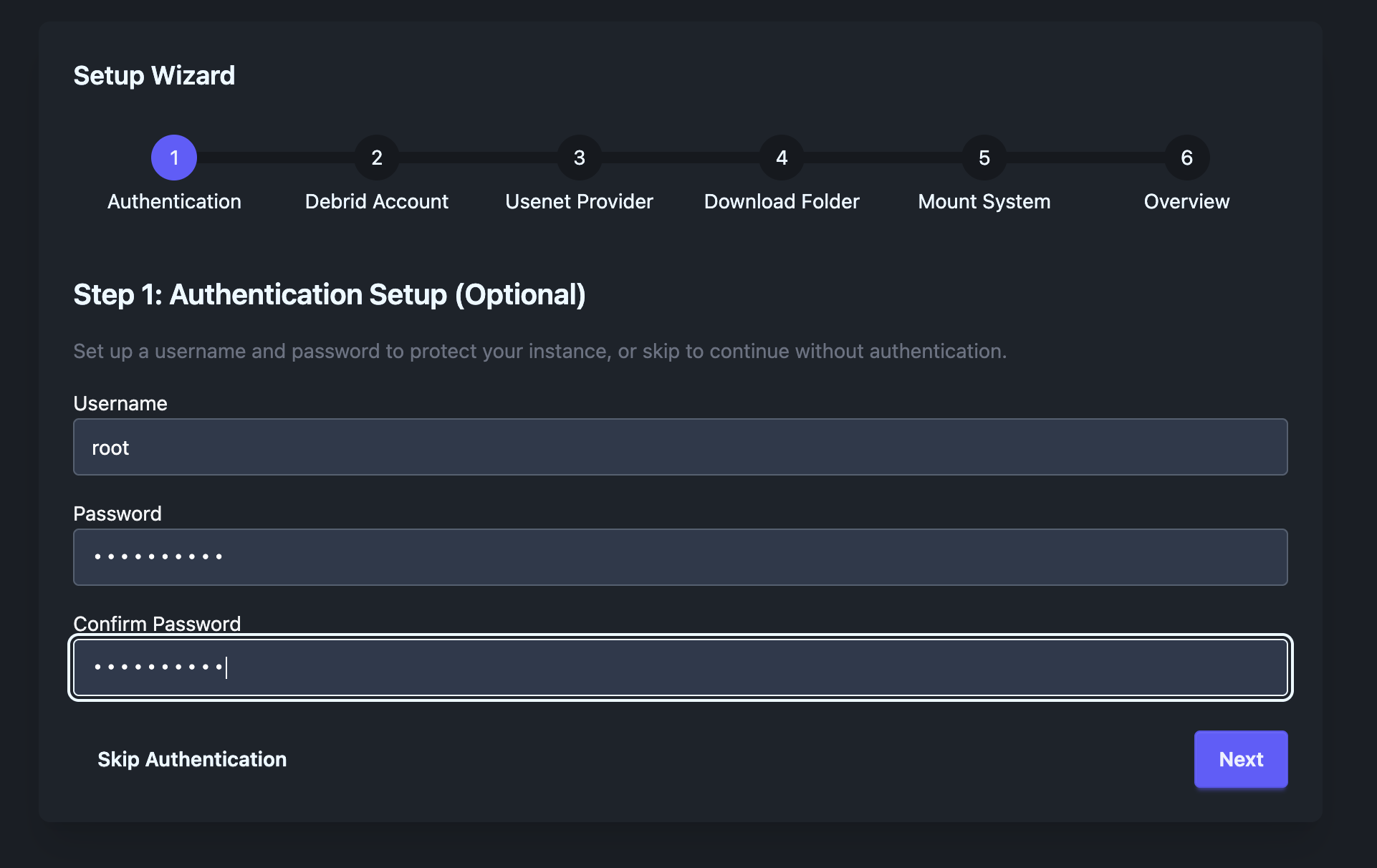1377x868 pixels.
Task: Focus the Password input field
Action: pos(680,557)
